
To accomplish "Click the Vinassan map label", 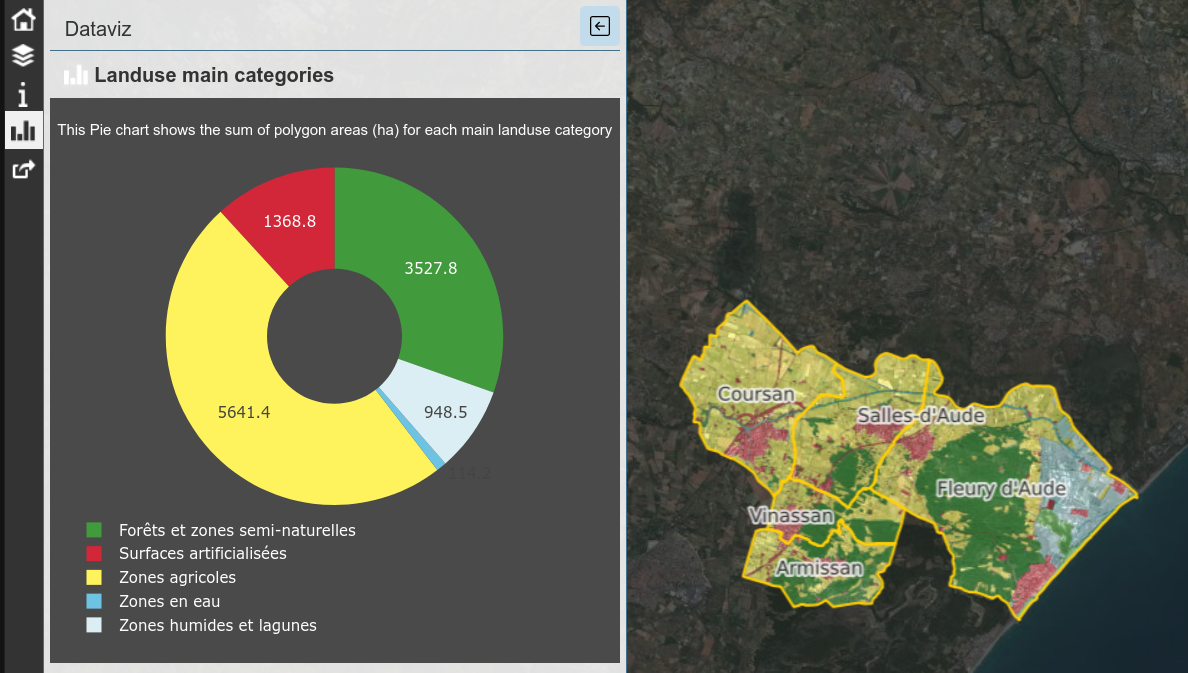I will coord(791,516).
